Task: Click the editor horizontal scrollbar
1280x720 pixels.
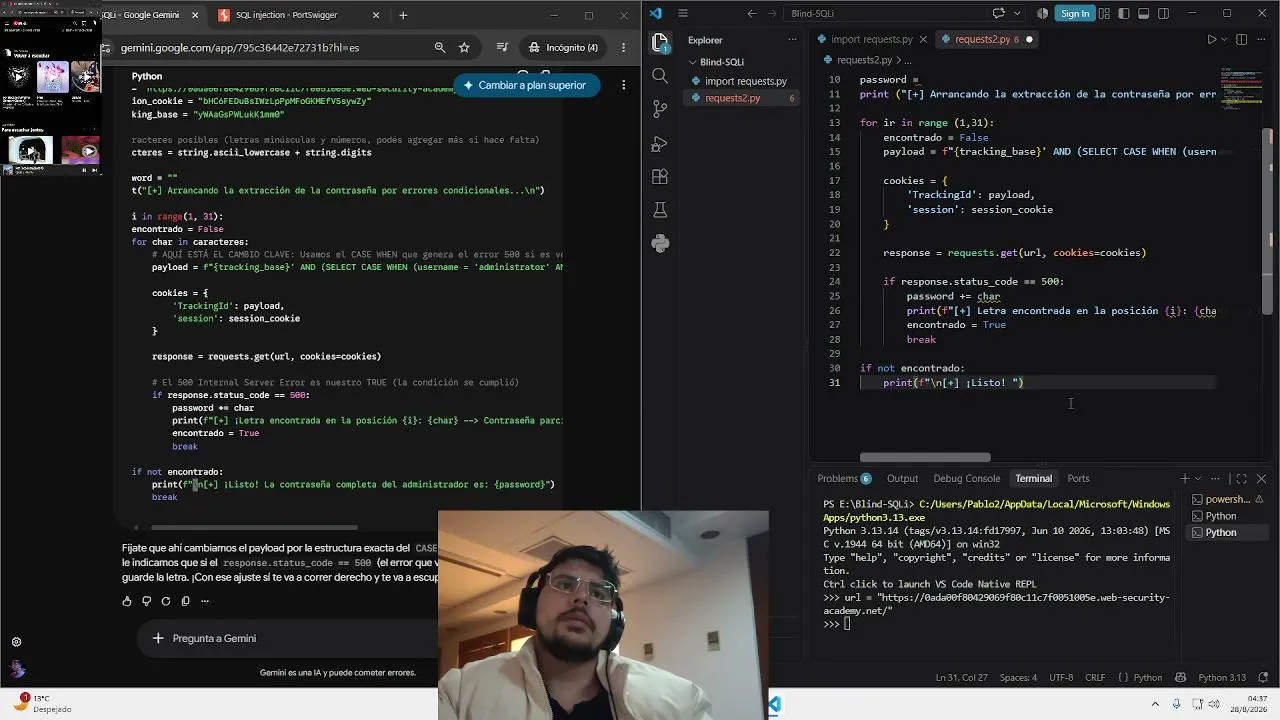Action: point(926,457)
